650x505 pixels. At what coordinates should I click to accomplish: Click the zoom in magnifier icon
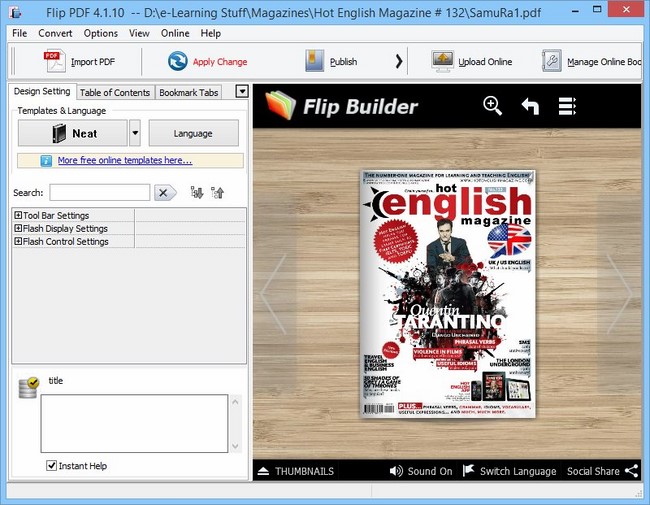click(x=492, y=106)
